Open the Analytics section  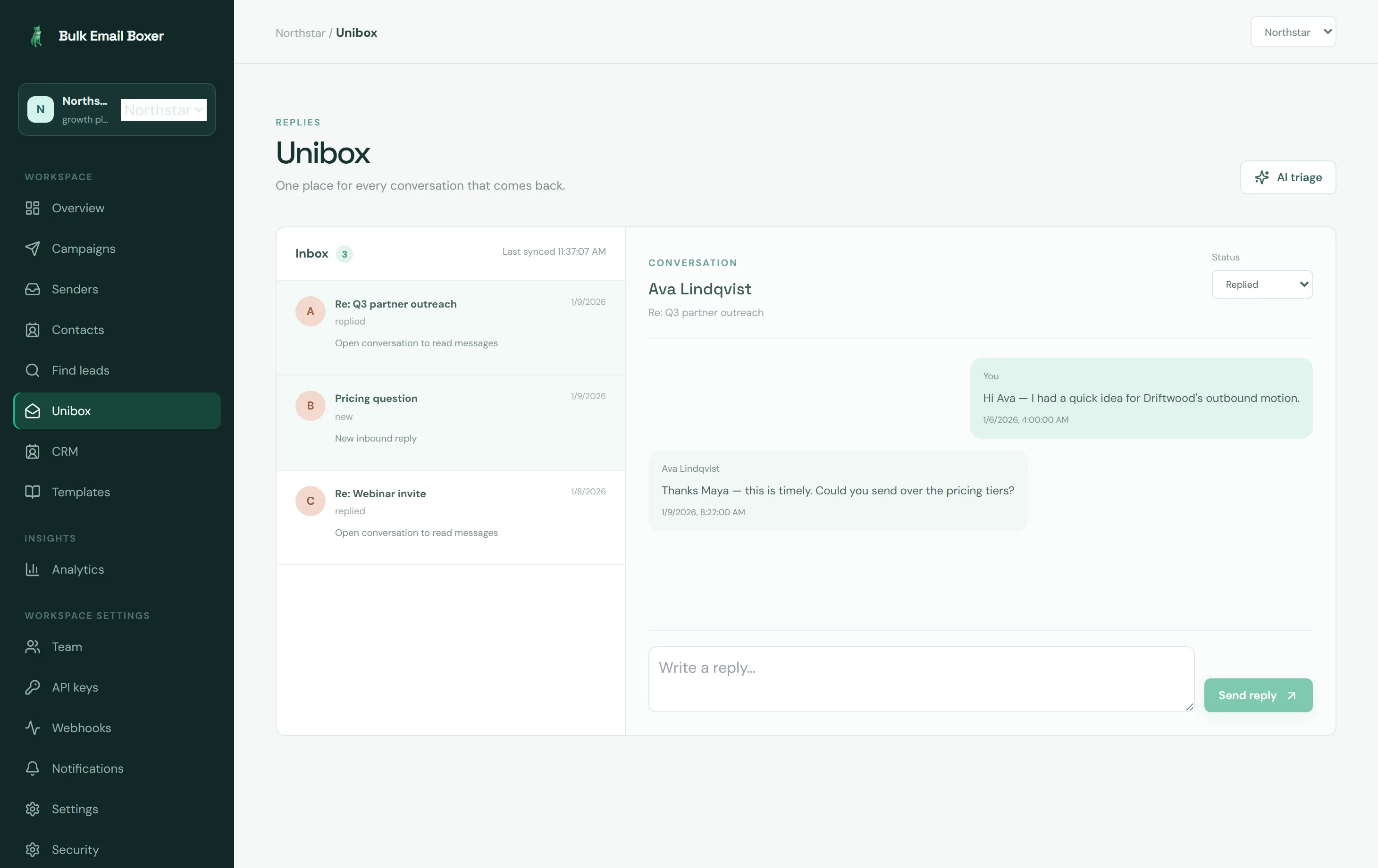pos(117,569)
